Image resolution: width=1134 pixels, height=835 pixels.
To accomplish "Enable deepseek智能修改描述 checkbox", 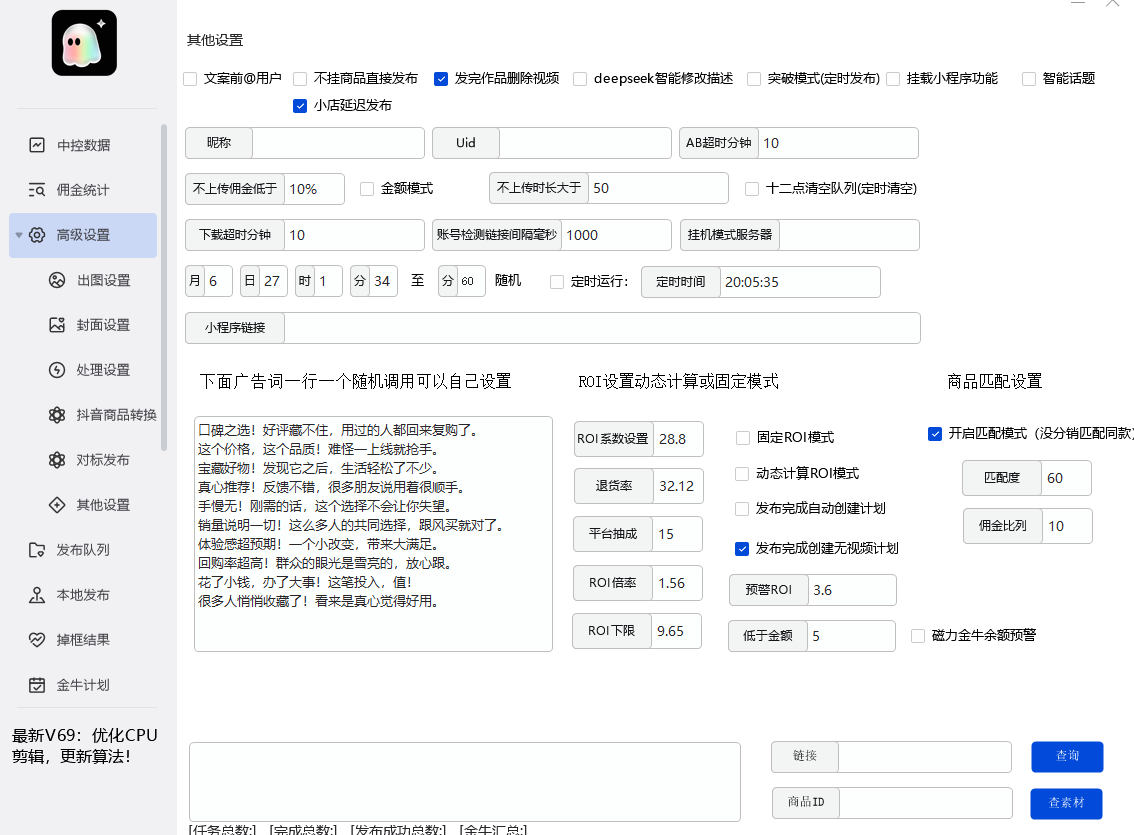I will tap(580, 79).
